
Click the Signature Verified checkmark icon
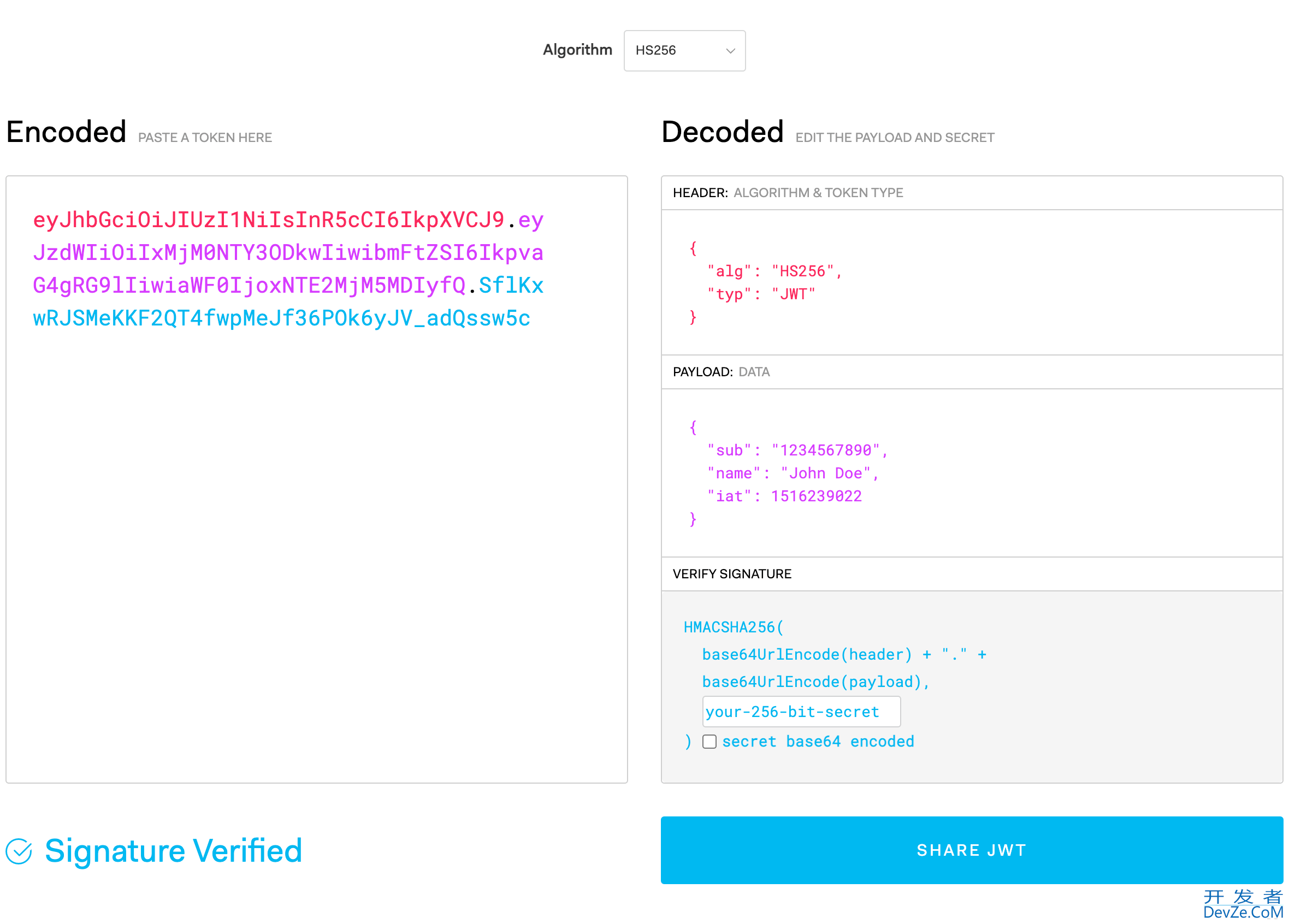[x=19, y=851]
